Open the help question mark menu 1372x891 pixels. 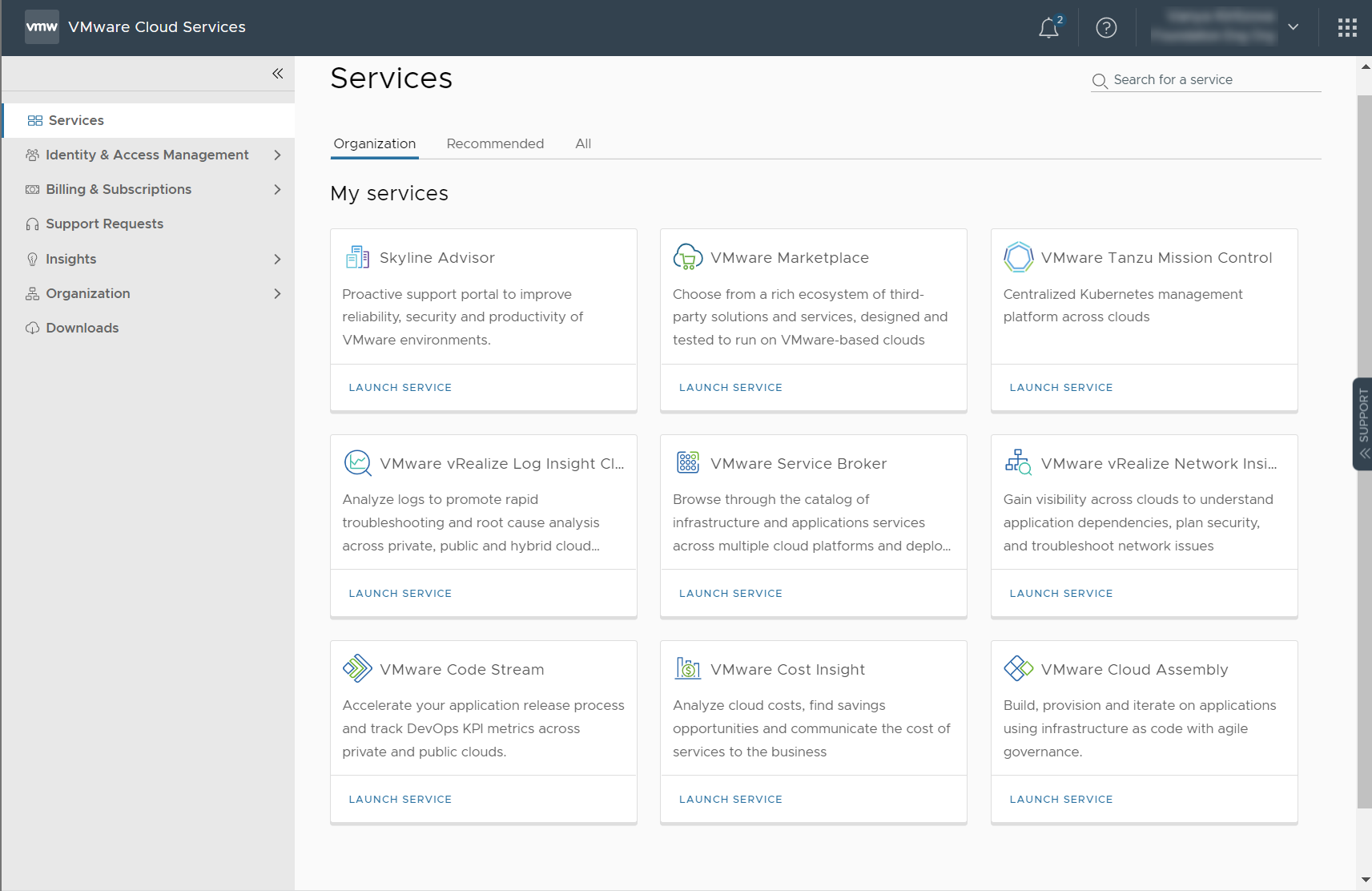pos(1106,28)
